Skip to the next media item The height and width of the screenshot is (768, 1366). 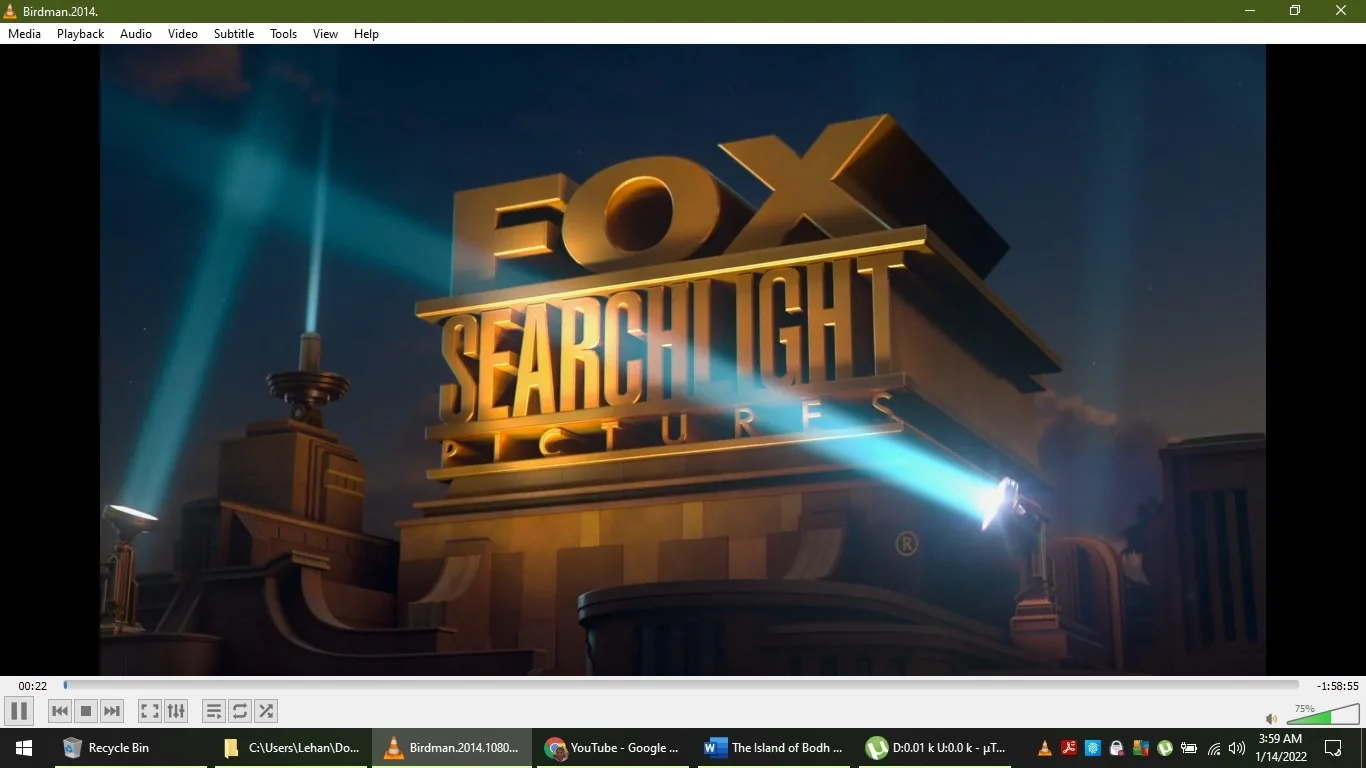[x=112, y=711]
